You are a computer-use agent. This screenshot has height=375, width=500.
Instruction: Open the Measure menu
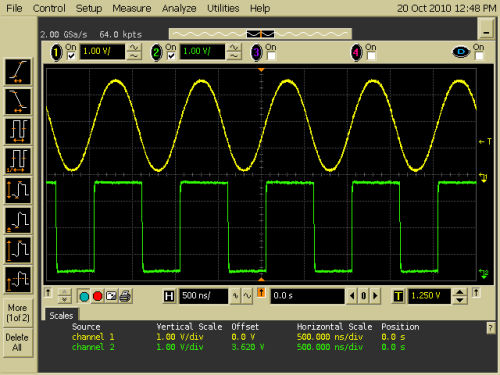pos(132,8)
